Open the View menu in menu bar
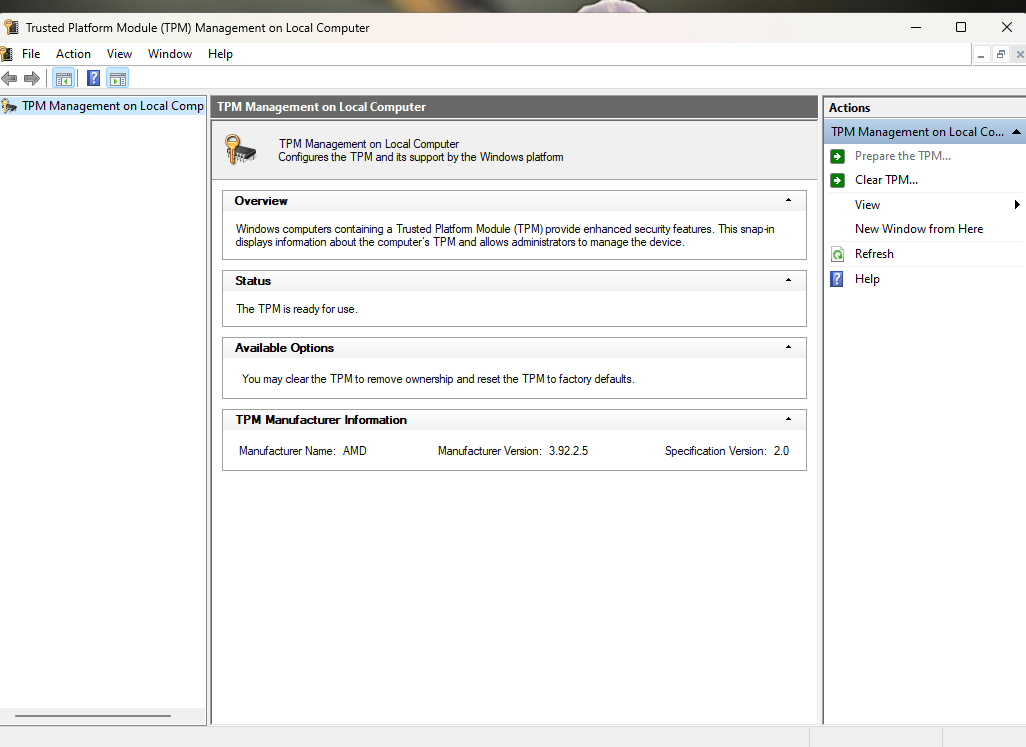 click(x=119, y=54)
